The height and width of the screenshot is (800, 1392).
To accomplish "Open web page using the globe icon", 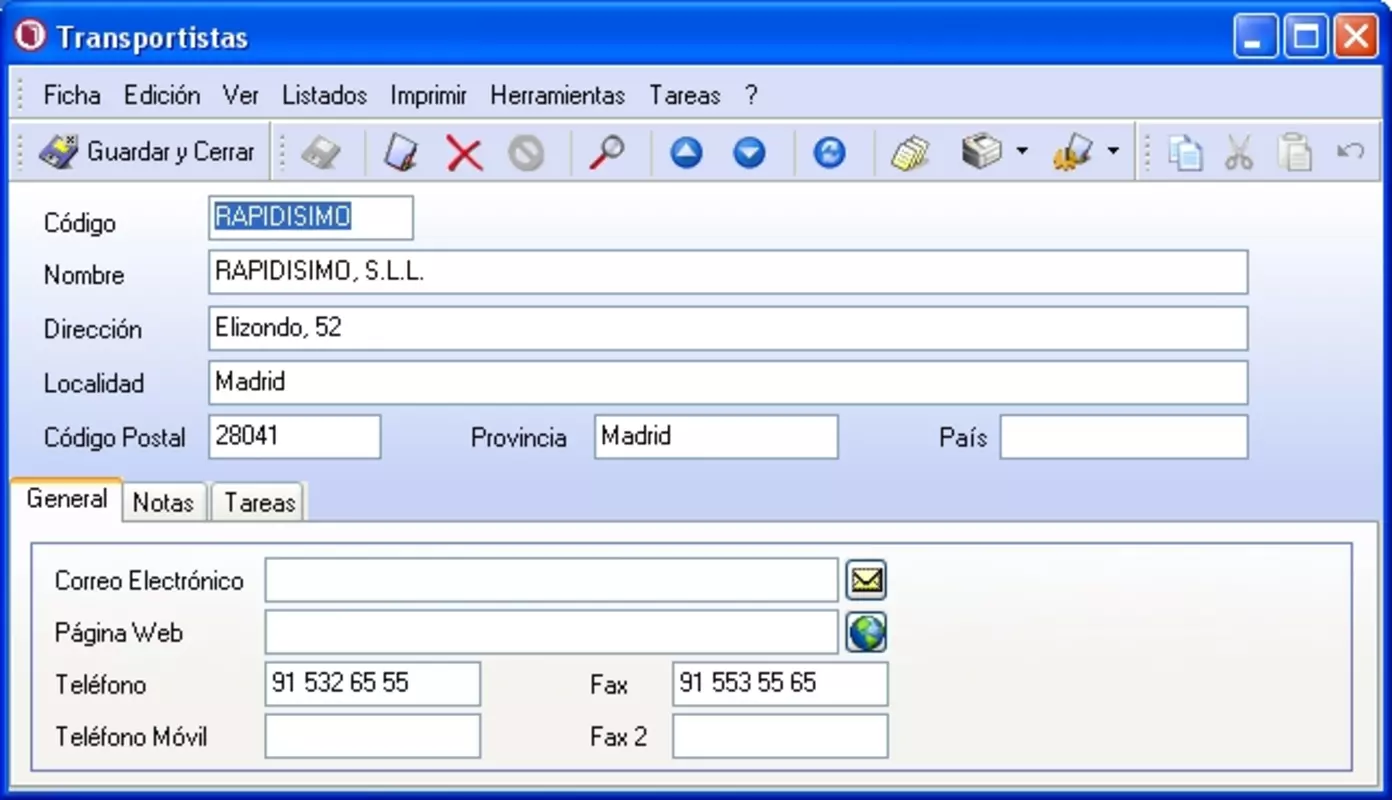I will pos(866,632).
